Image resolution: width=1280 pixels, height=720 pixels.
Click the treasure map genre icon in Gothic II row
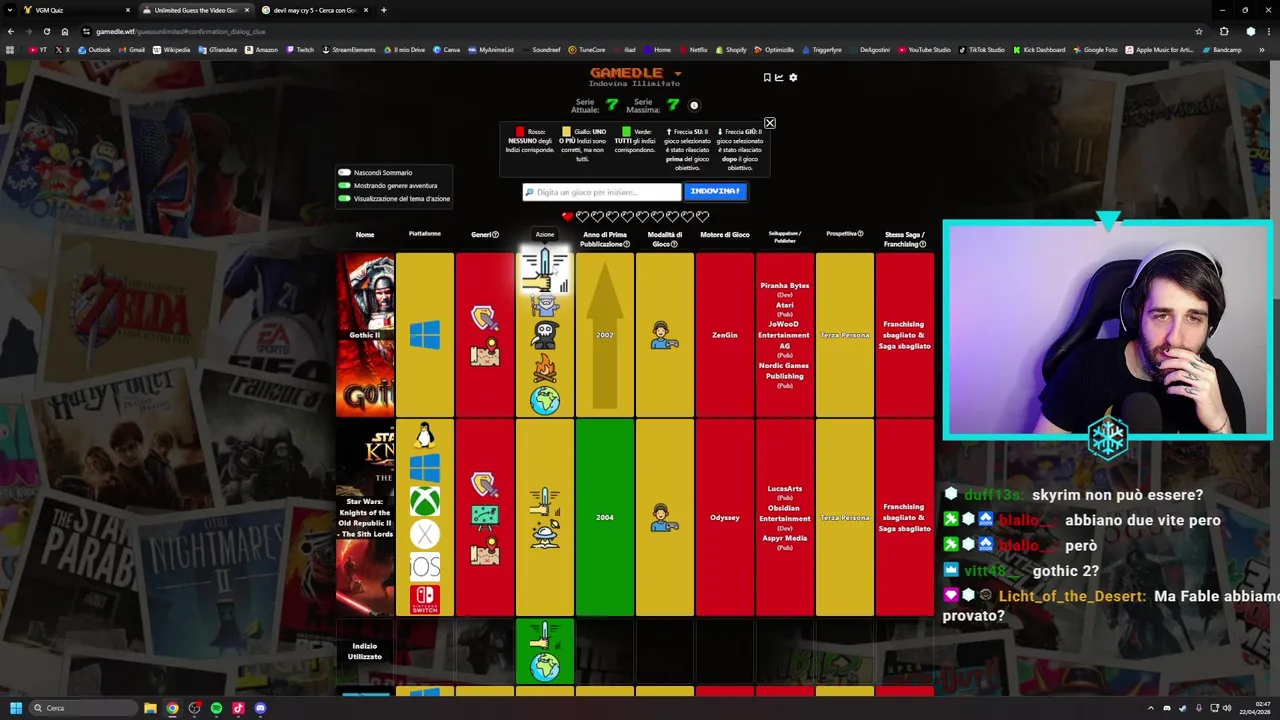(x=485, y=352)
